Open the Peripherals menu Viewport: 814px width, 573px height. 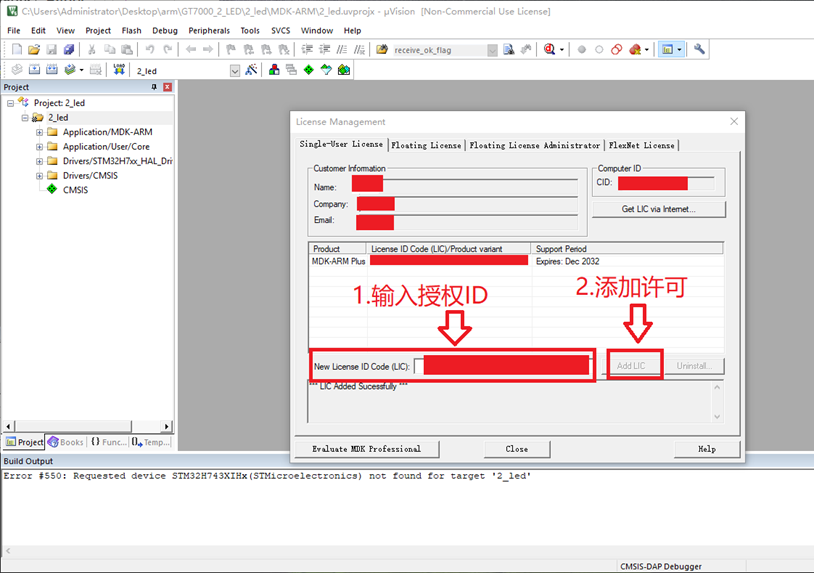209,31
